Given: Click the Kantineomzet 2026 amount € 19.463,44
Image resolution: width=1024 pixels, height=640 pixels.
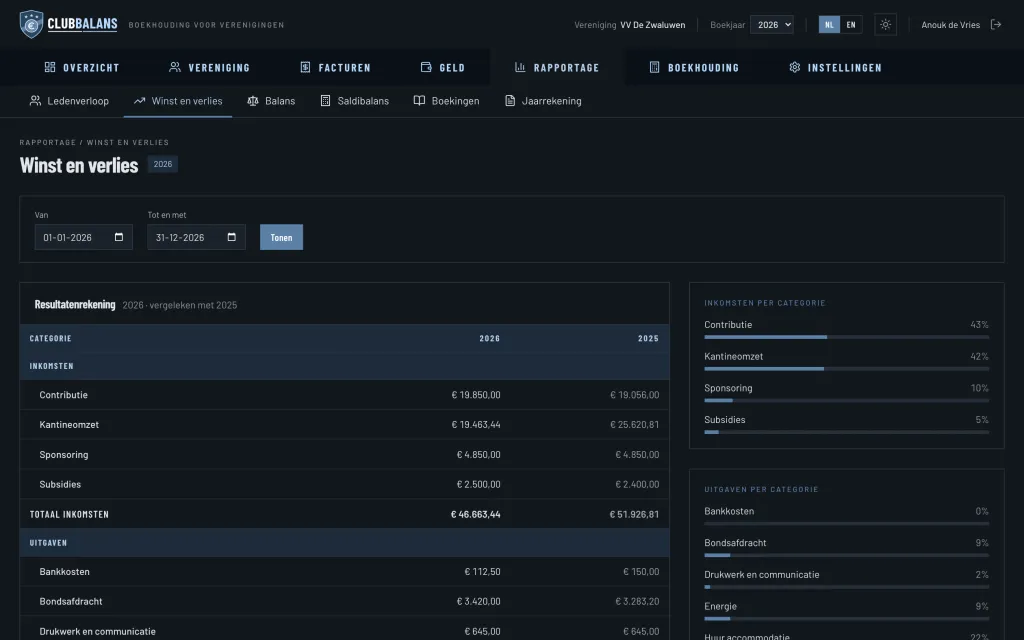Looking at the screenshot, I should (x=476, y=424).
